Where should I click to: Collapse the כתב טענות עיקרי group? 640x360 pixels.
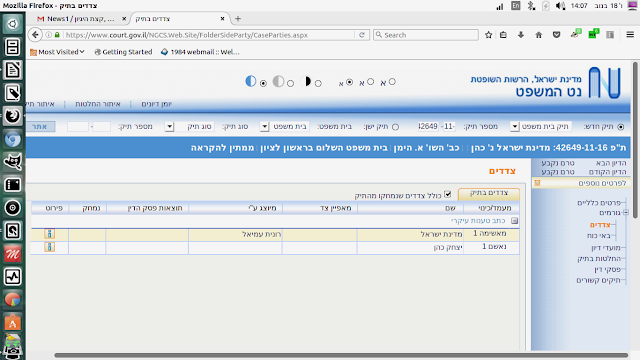point(515,221)
